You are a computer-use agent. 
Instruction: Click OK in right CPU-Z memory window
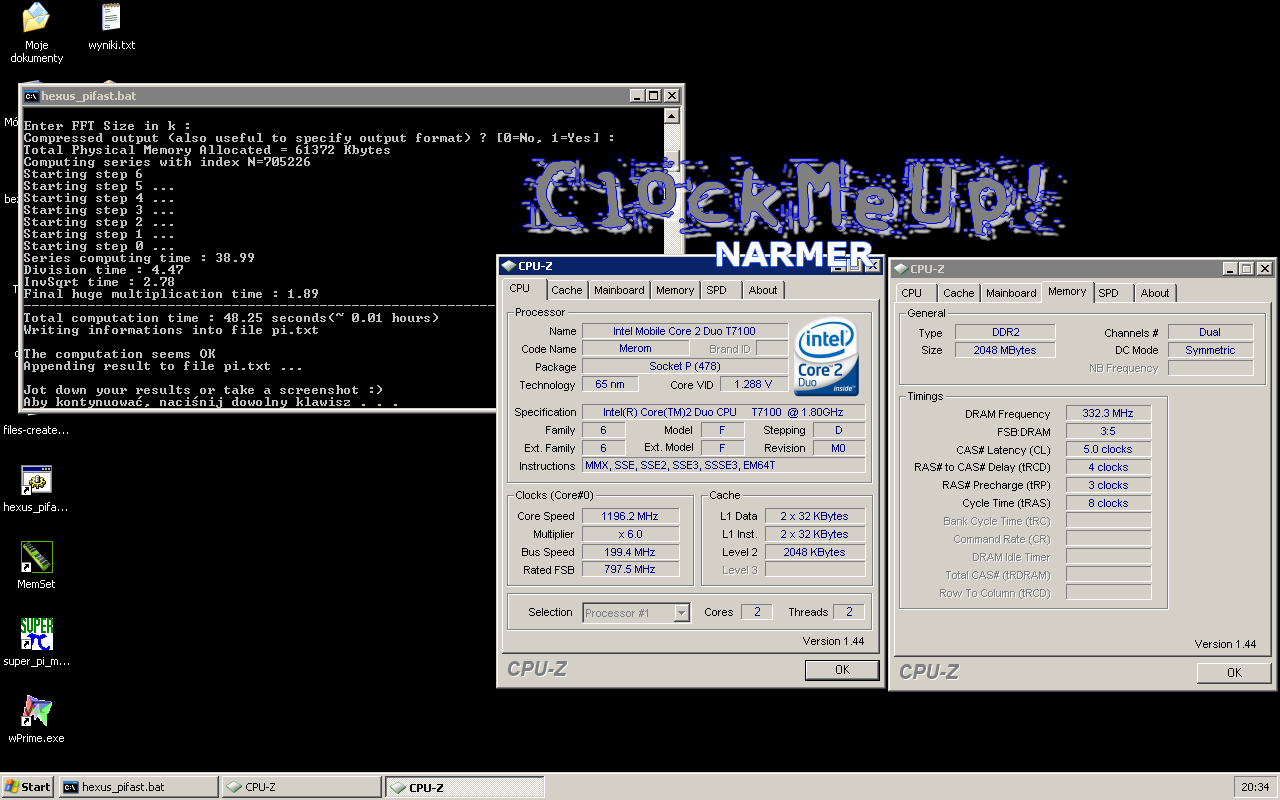(x=1234, y=673)
